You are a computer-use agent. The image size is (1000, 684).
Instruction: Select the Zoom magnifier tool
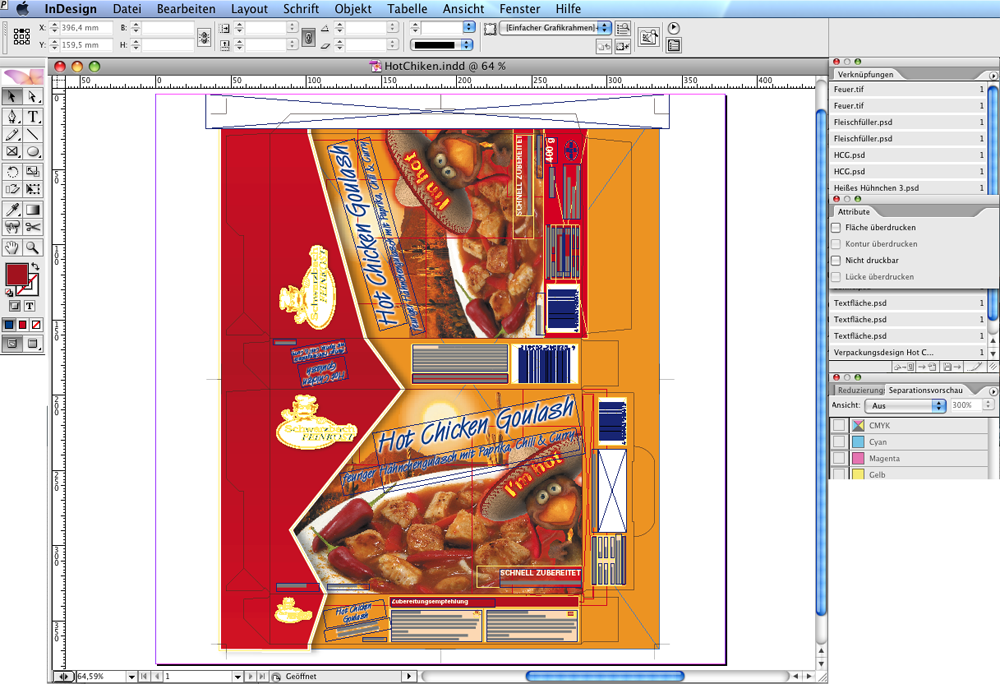click(x=33, y=247)
